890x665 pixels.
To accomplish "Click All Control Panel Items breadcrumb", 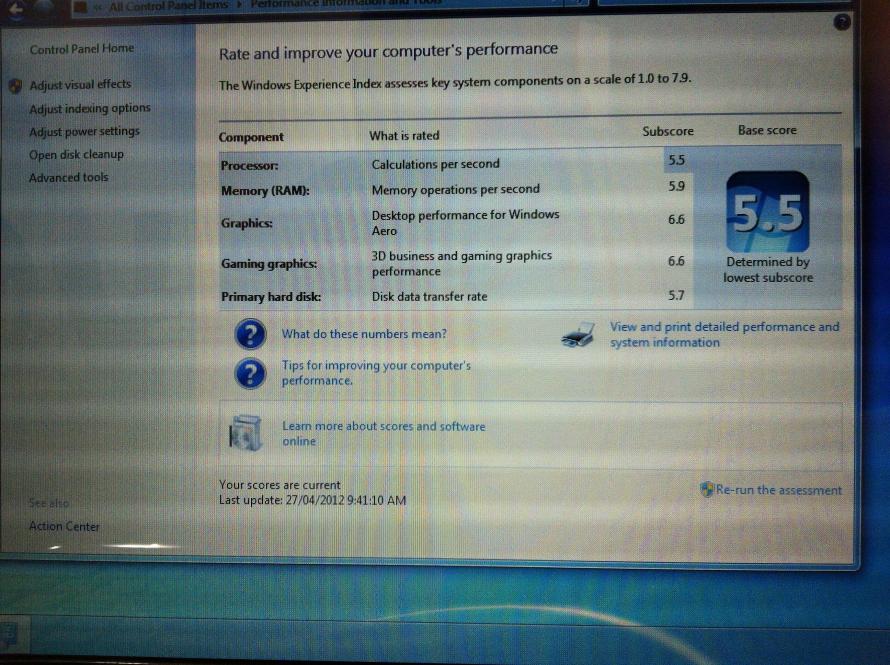I will coord(168,6).
